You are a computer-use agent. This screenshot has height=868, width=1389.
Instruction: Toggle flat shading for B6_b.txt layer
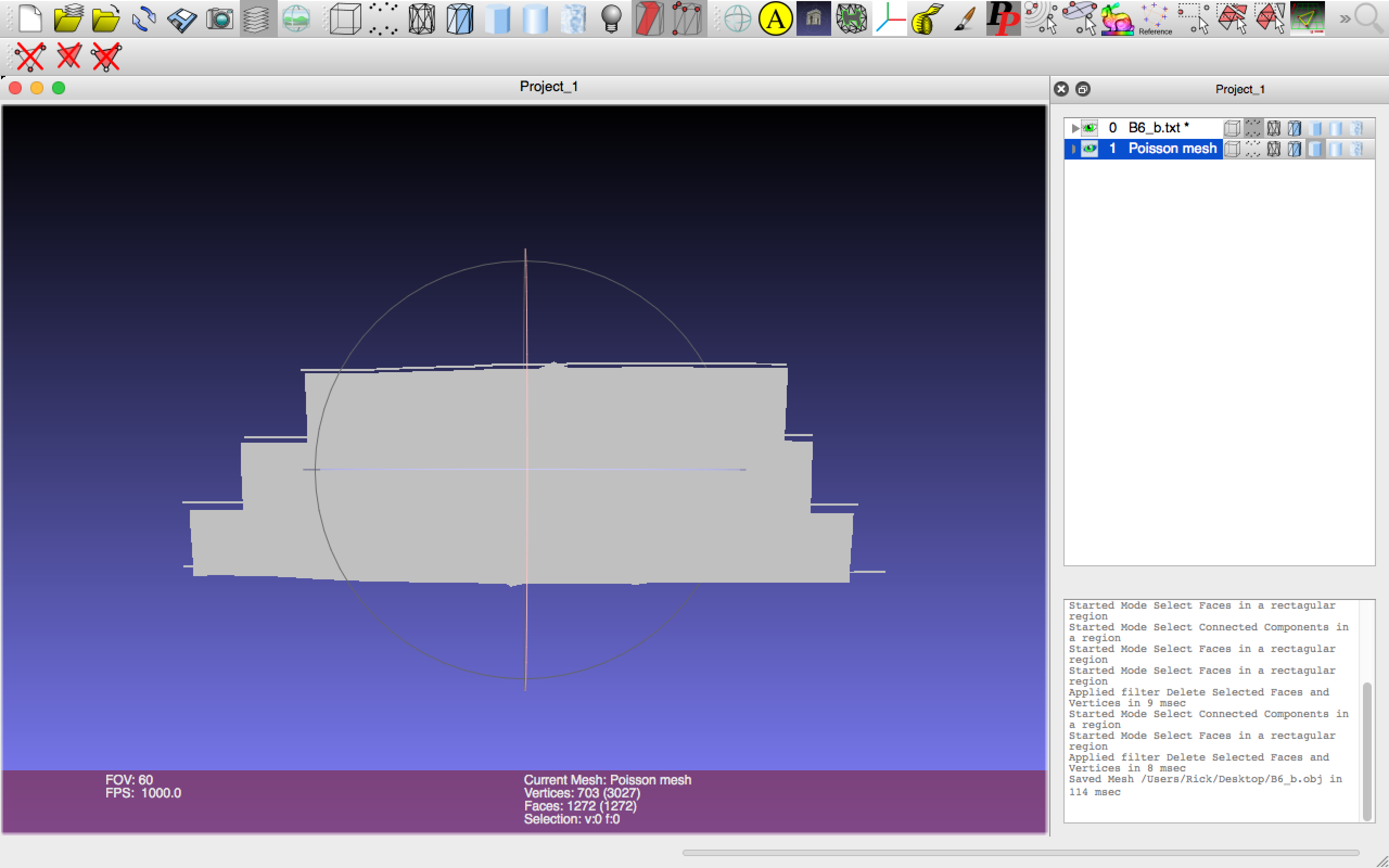point(1316,128)
